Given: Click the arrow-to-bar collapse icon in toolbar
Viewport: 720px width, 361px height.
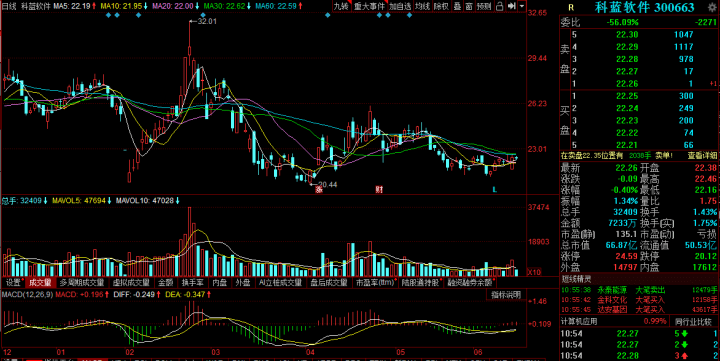Looking at the screenshot, I should click(512, 6).
